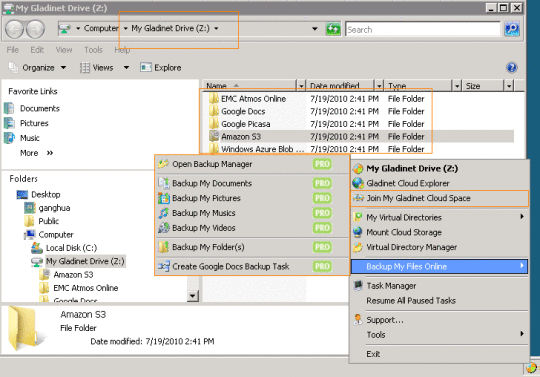This screenshot has width=540, height=377.
Task: Open the View menu
Action: (64, 50)
